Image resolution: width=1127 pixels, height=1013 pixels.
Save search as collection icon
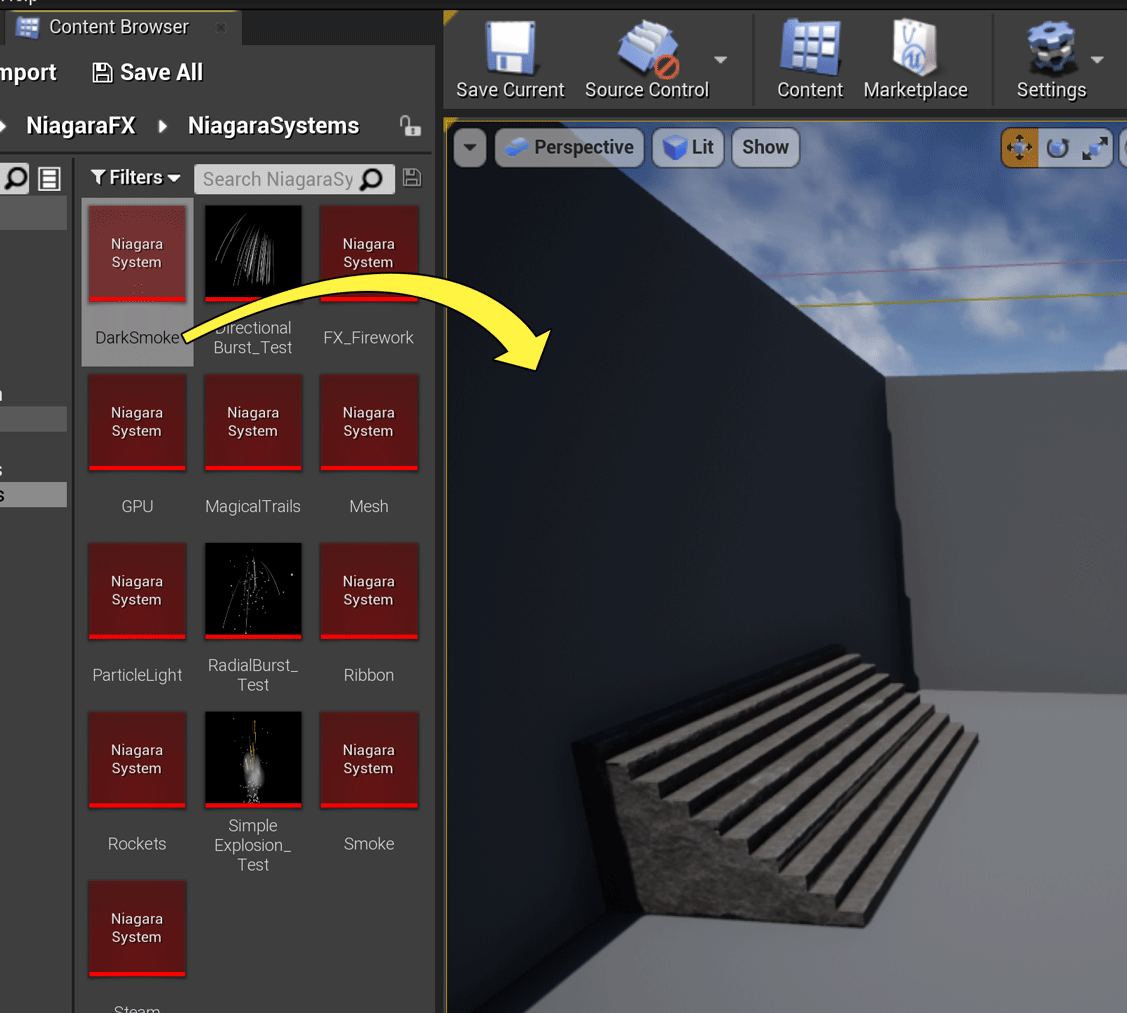[x=412, y=178]
